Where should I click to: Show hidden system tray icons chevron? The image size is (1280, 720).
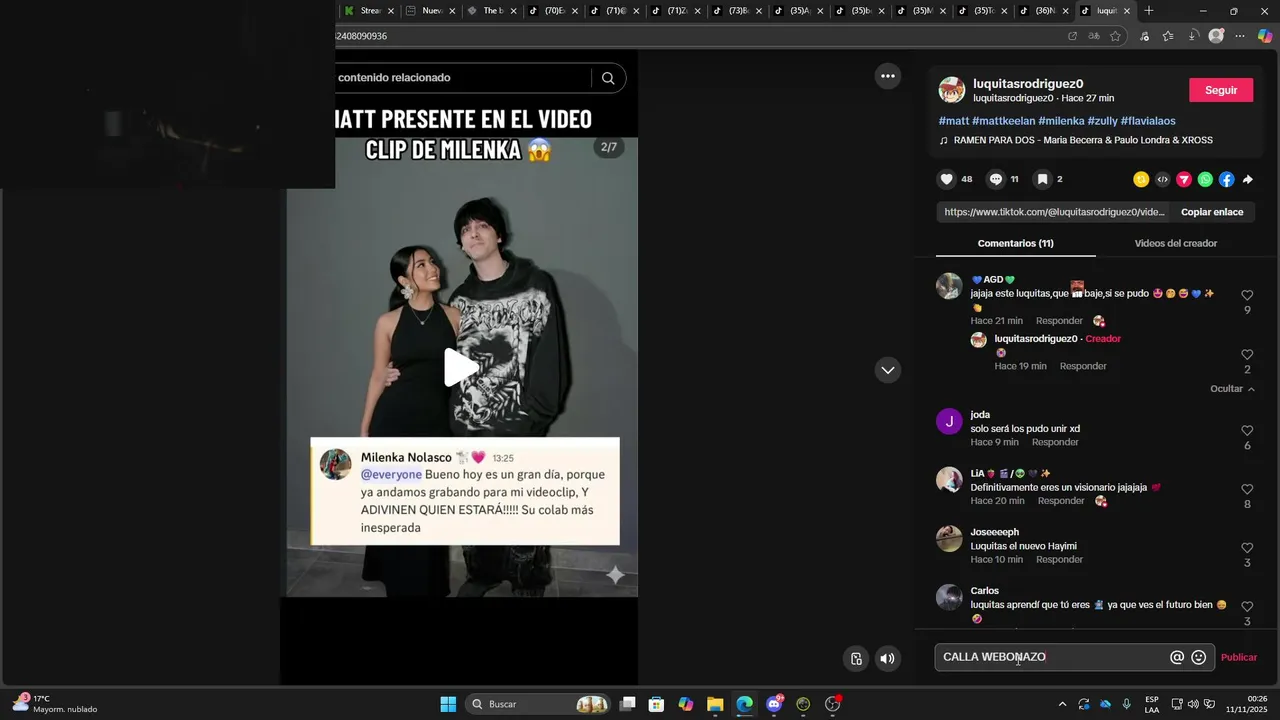[1062, 704]
